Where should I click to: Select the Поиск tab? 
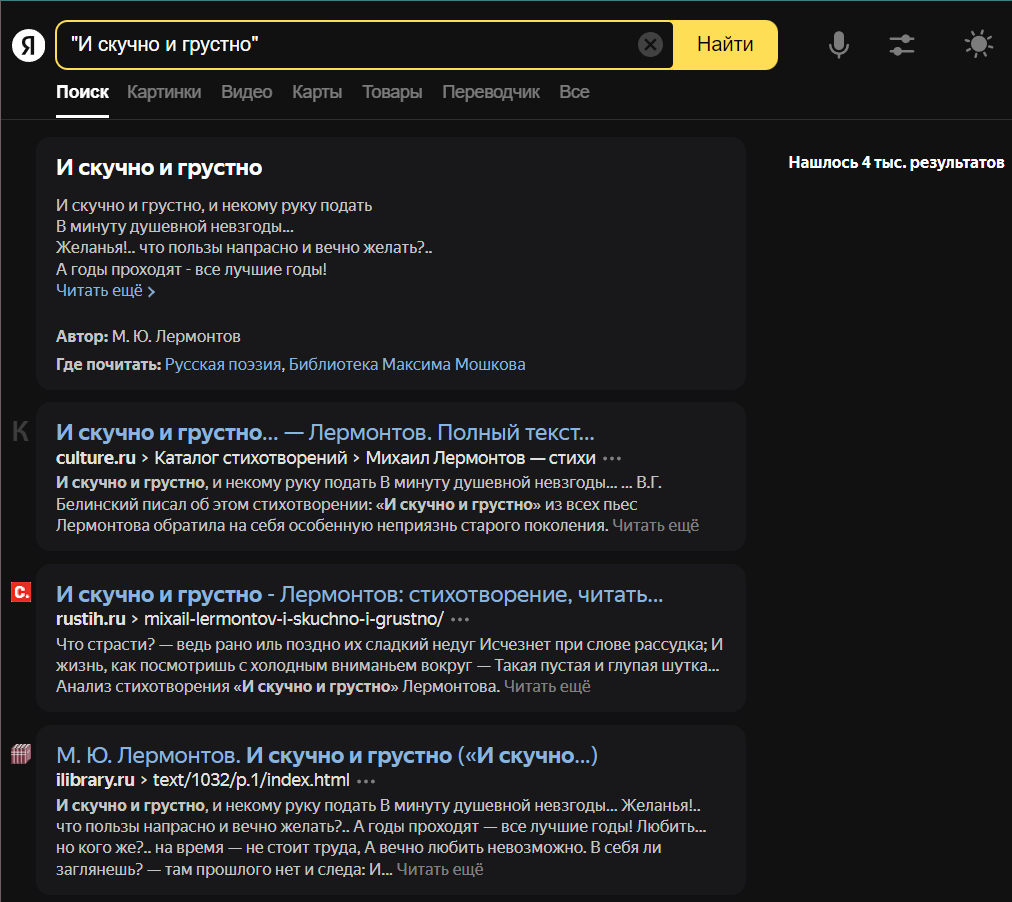tap(82, 92)
